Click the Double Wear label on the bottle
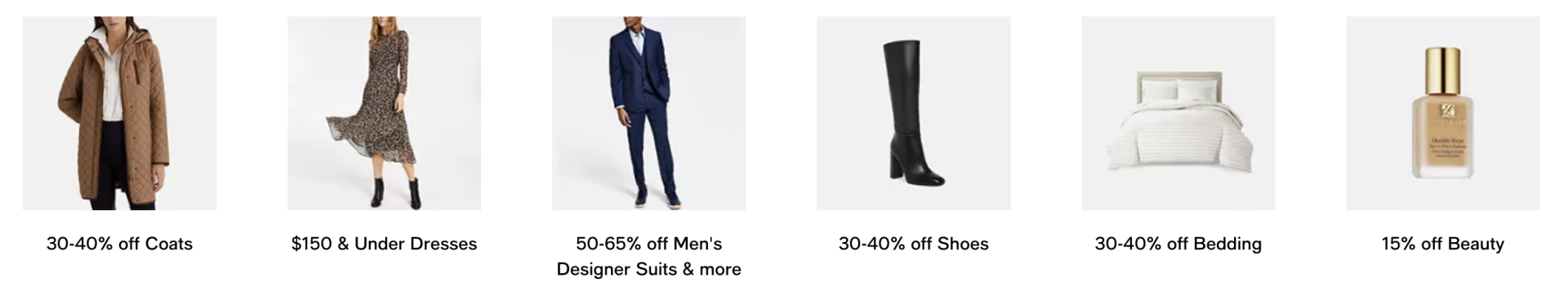 [1443, 140]
